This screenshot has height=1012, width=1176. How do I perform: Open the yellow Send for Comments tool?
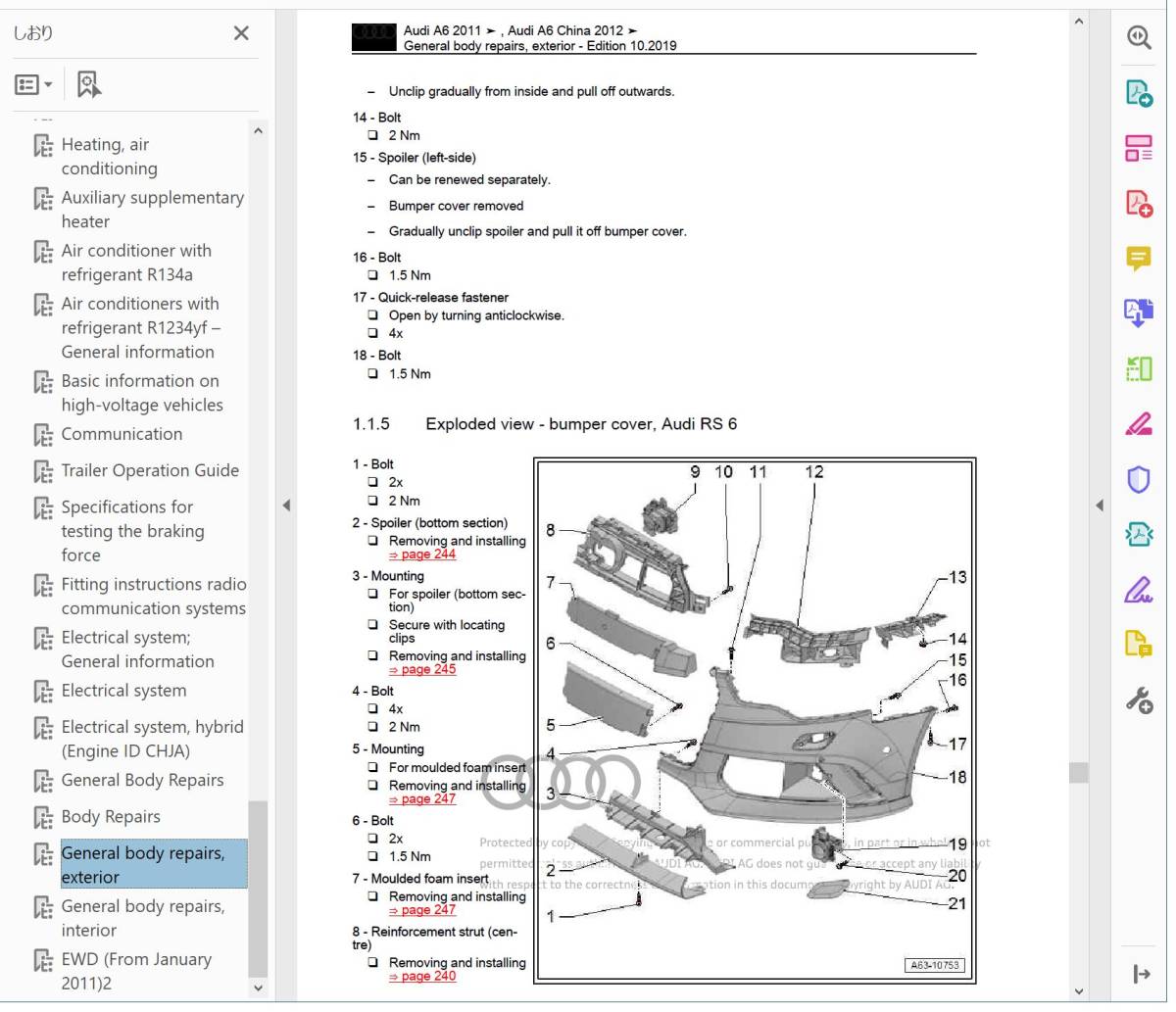[x=1138, y=646]
